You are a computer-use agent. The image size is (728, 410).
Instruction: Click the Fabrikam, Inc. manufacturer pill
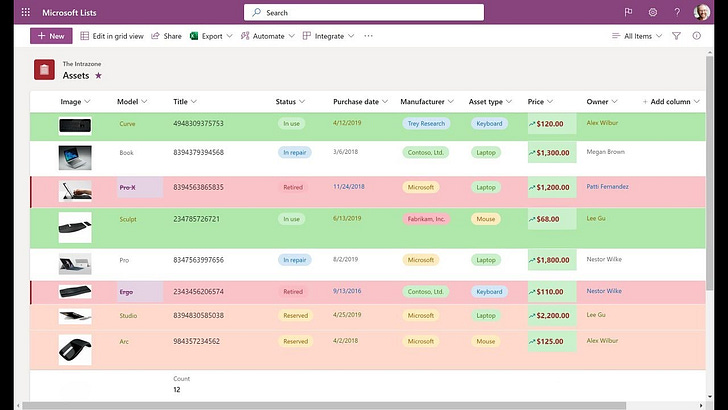426,219
